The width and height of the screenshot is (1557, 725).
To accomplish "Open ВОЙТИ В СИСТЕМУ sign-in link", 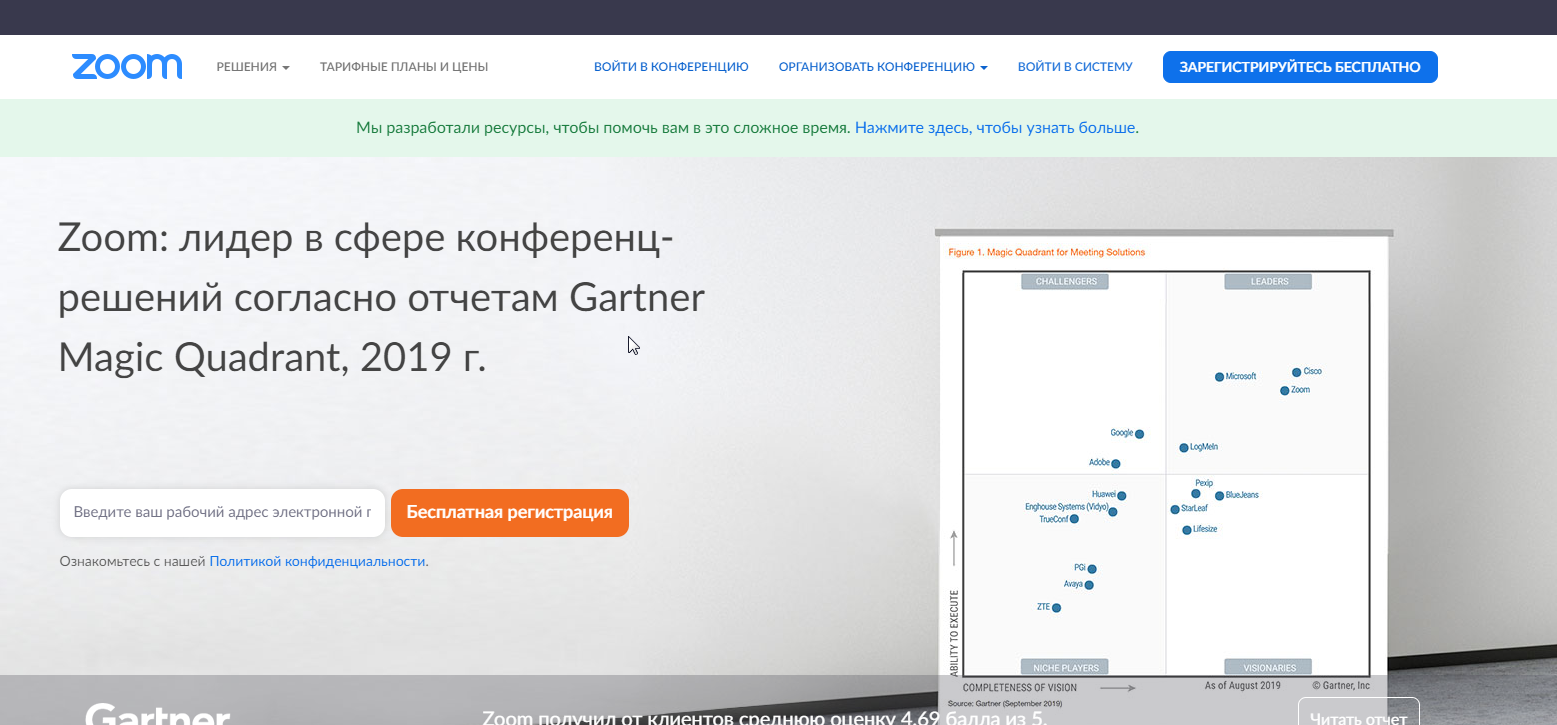I will [x=1075, y=67].
